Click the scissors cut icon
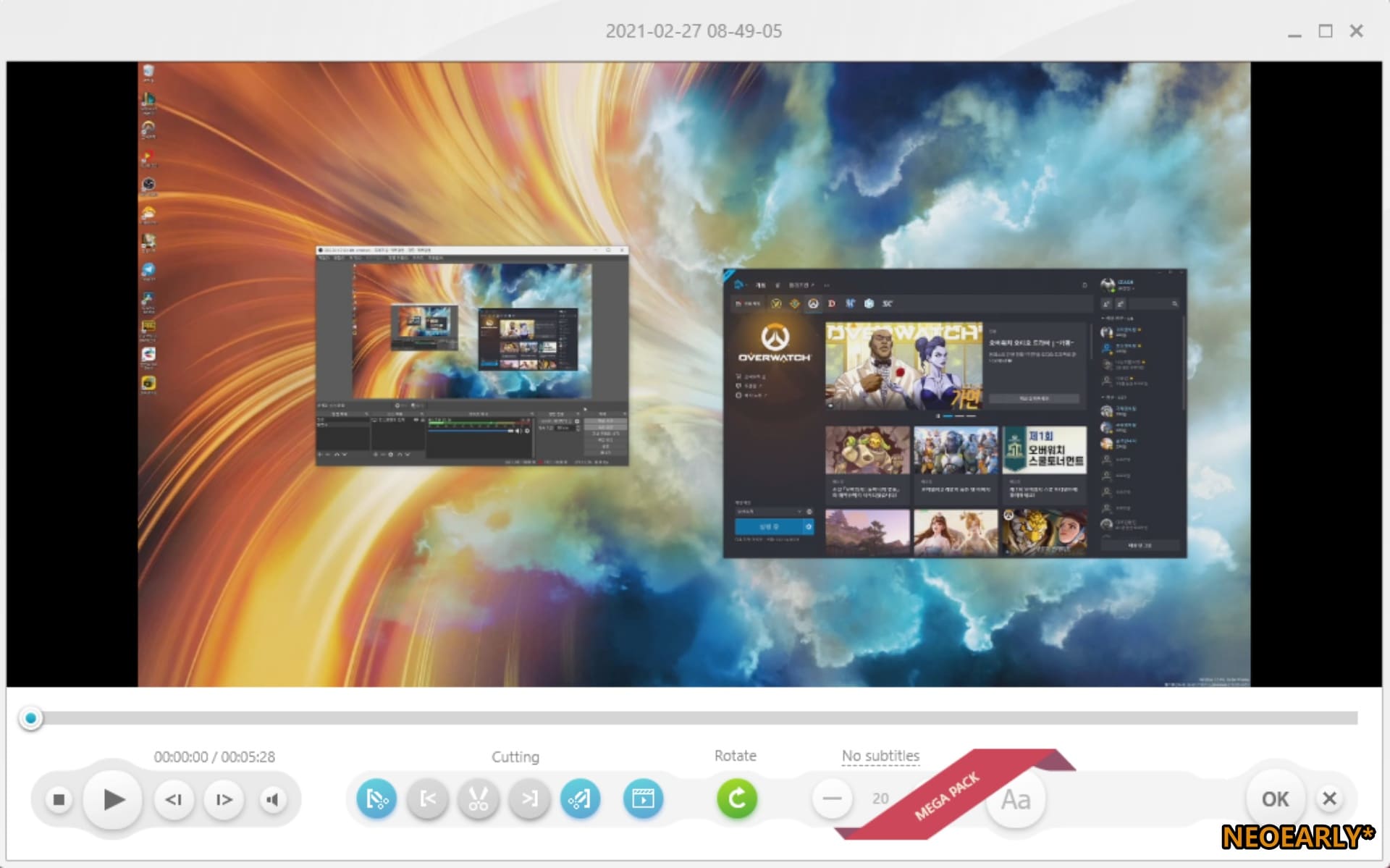 [479, 799]
